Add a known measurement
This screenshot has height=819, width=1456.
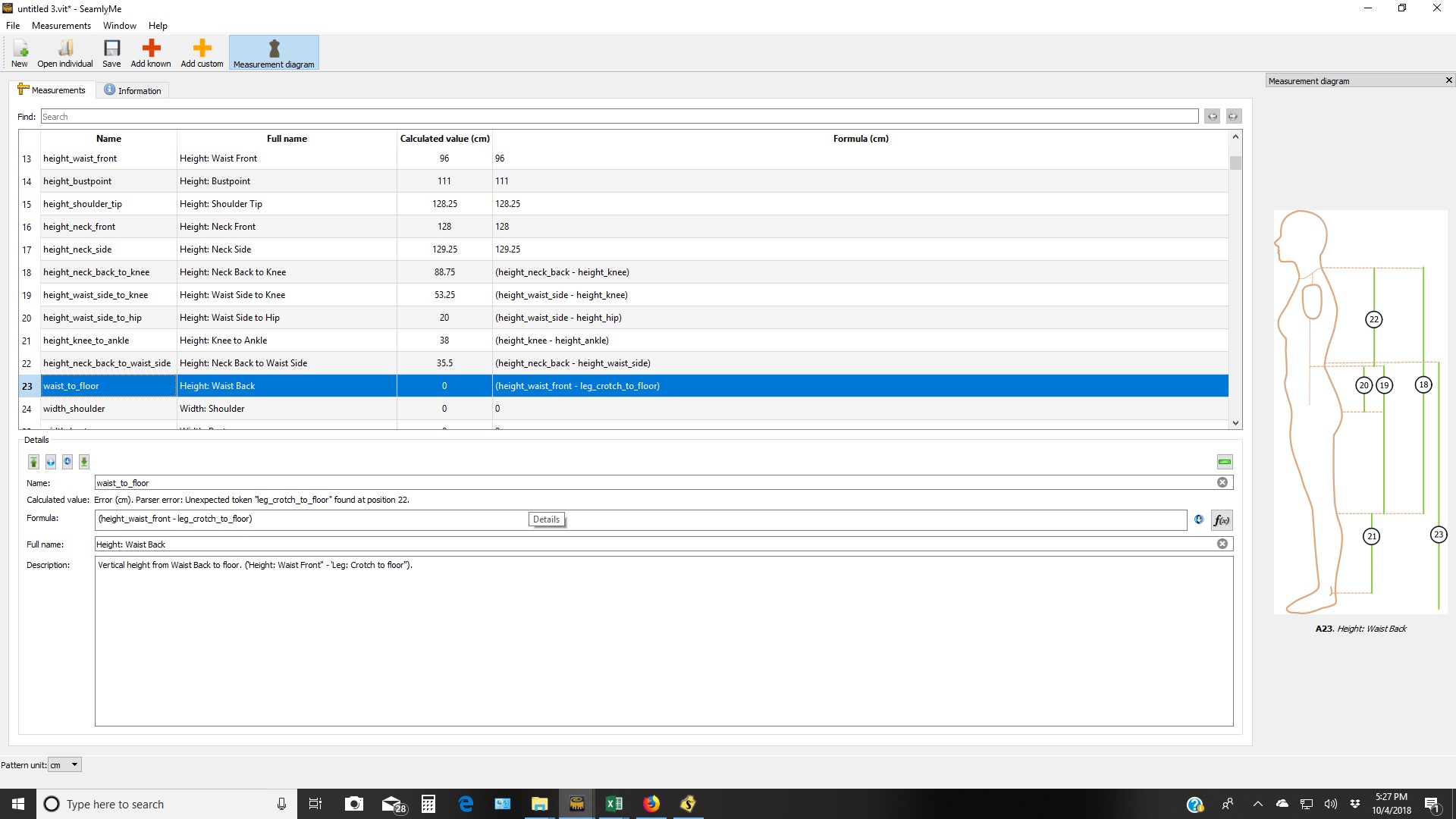(x=151, y=53)
